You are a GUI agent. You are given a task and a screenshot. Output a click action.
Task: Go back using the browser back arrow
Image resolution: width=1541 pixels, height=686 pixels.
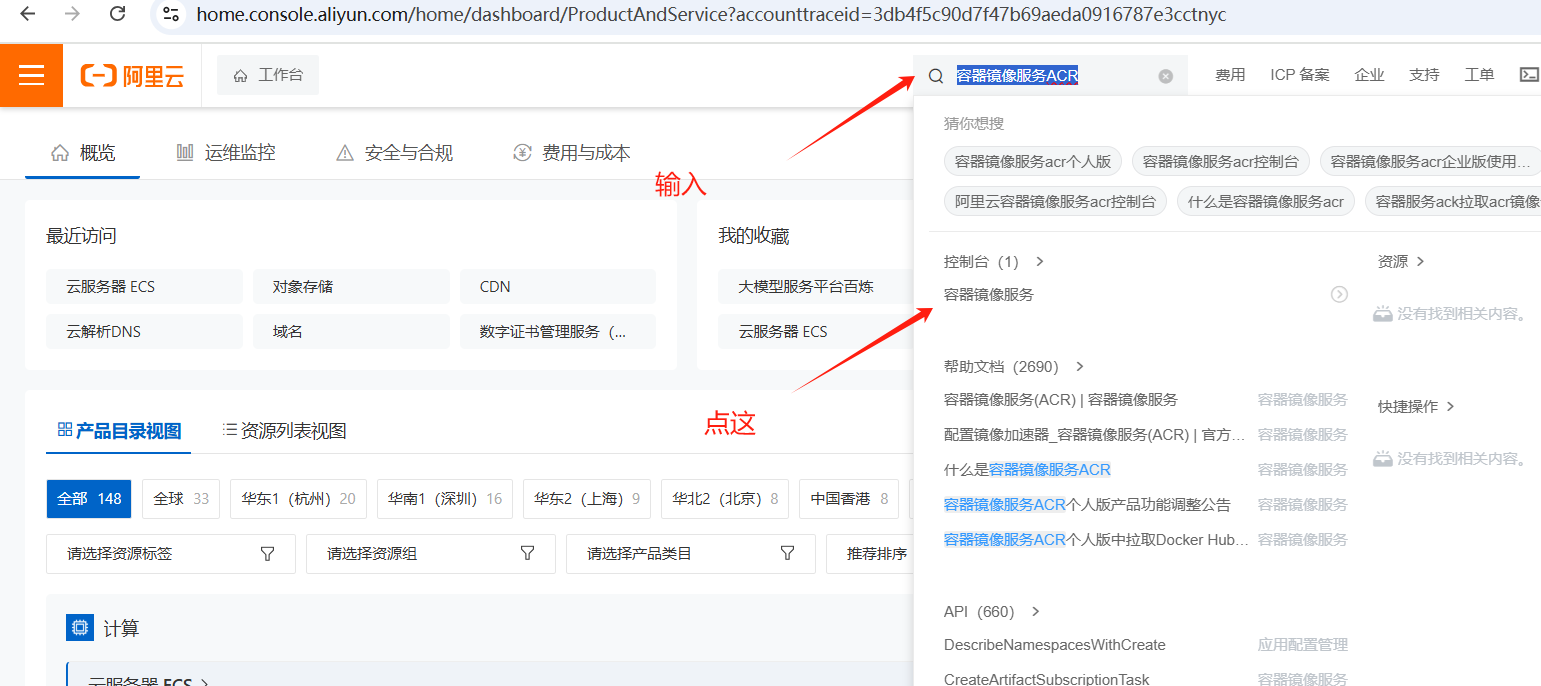tap(28, 14)
